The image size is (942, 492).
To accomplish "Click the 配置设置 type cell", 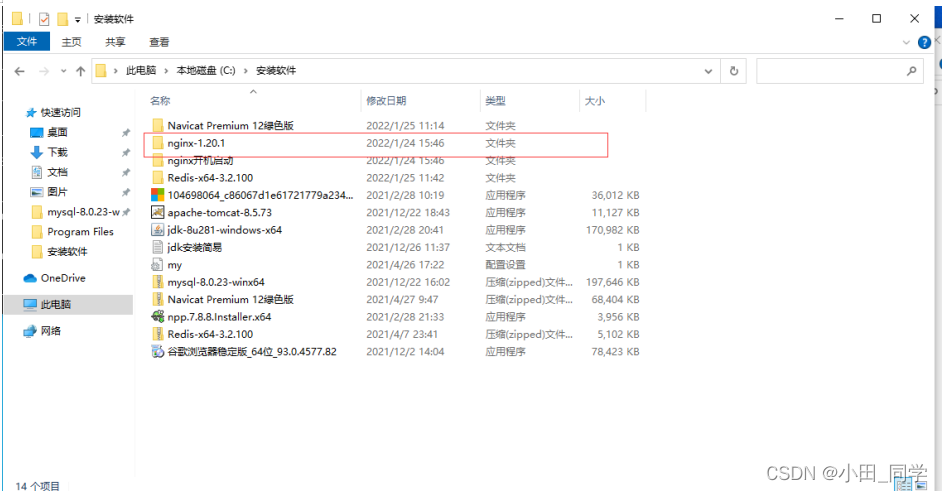I will (x=505, y=265).
